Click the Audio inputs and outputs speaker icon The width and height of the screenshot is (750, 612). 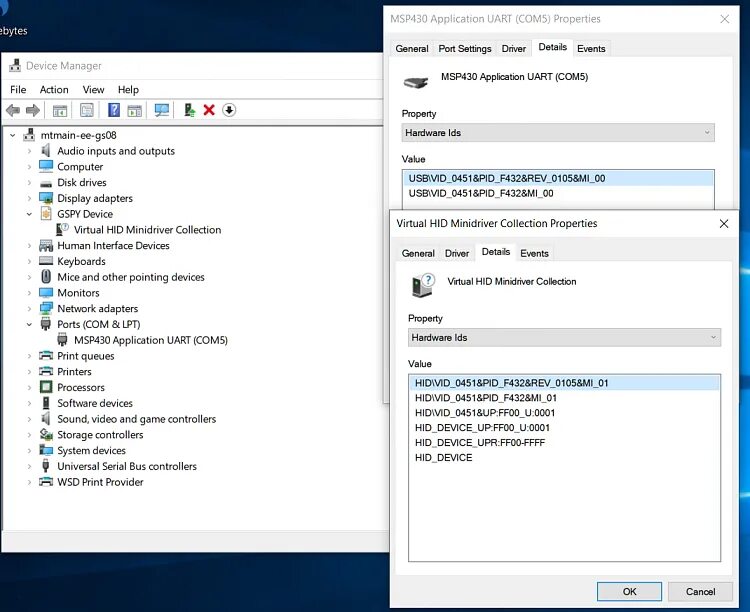point(46,151)
